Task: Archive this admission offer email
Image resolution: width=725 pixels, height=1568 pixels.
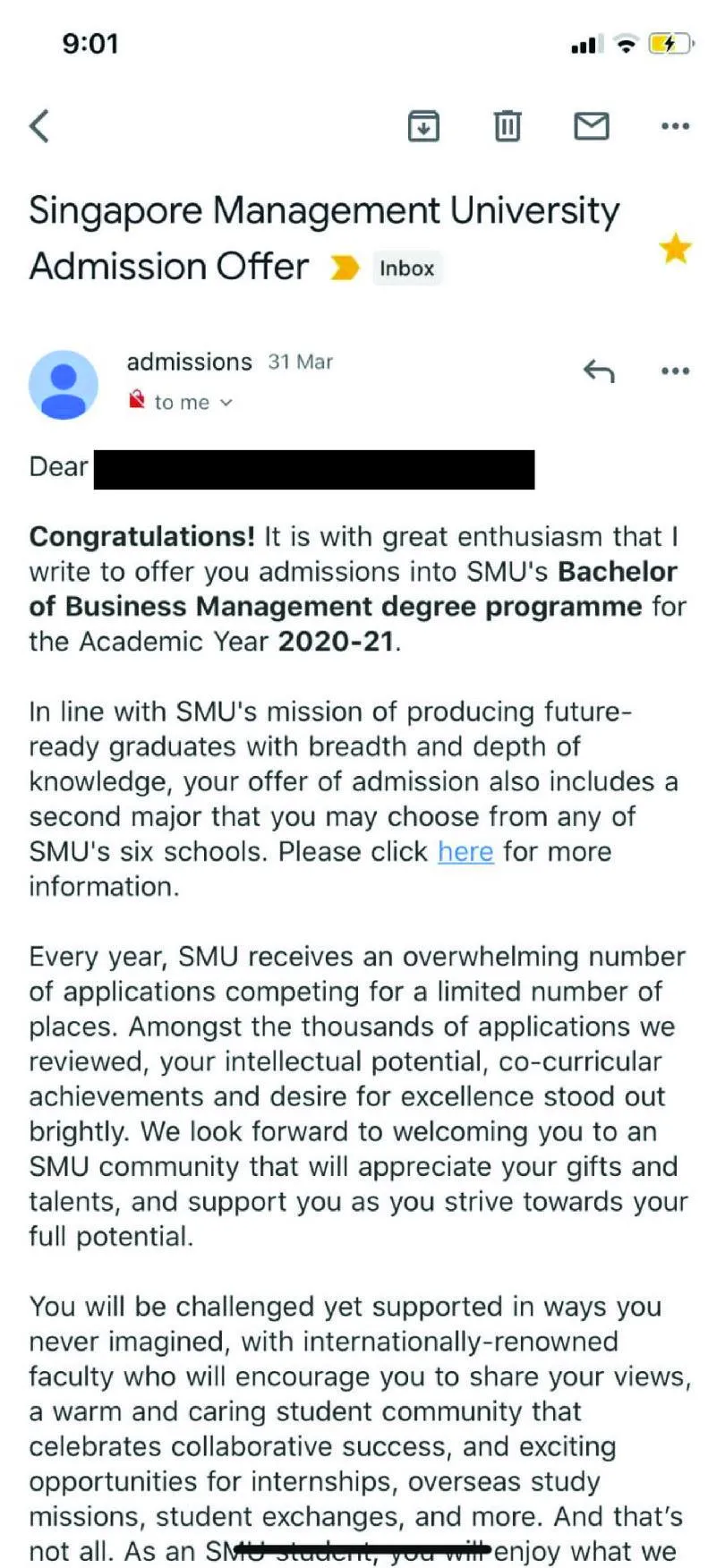Action: 423,126
